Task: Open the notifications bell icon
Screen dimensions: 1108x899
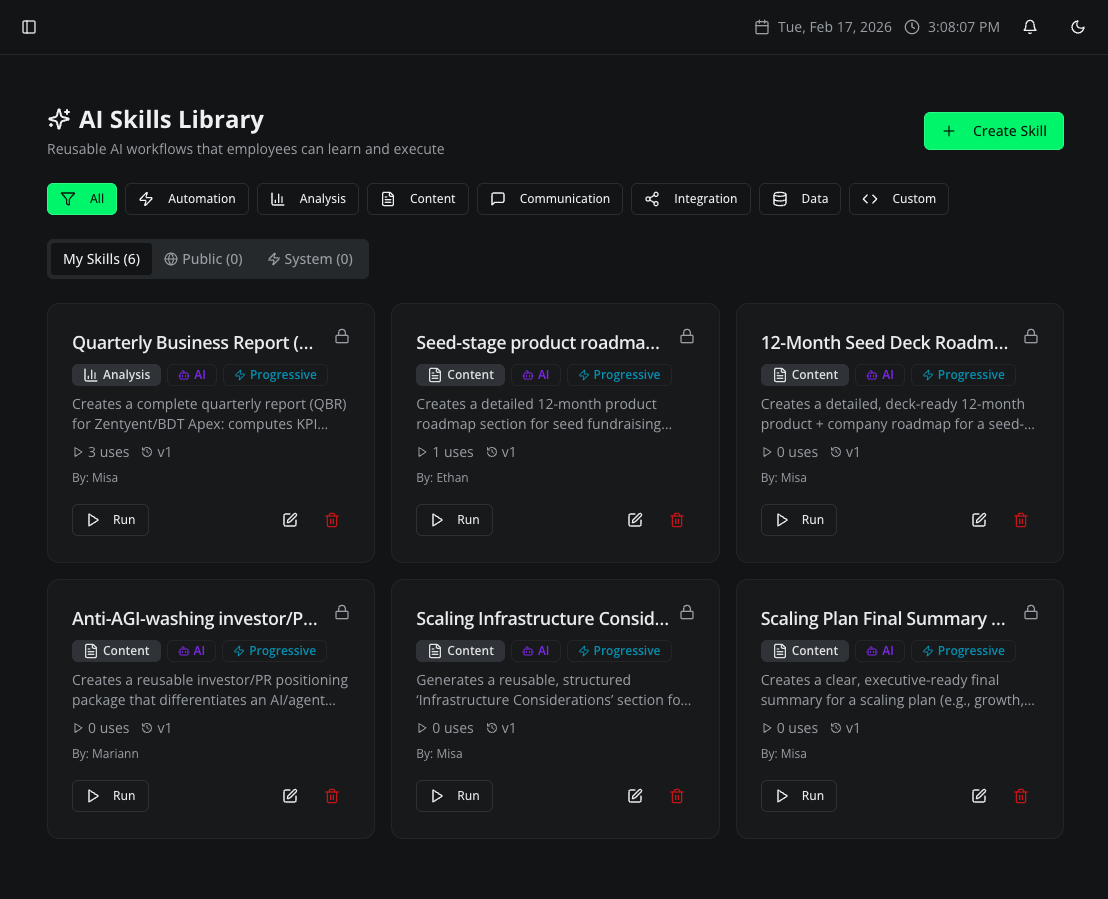Action: [x=1029, y=27]
